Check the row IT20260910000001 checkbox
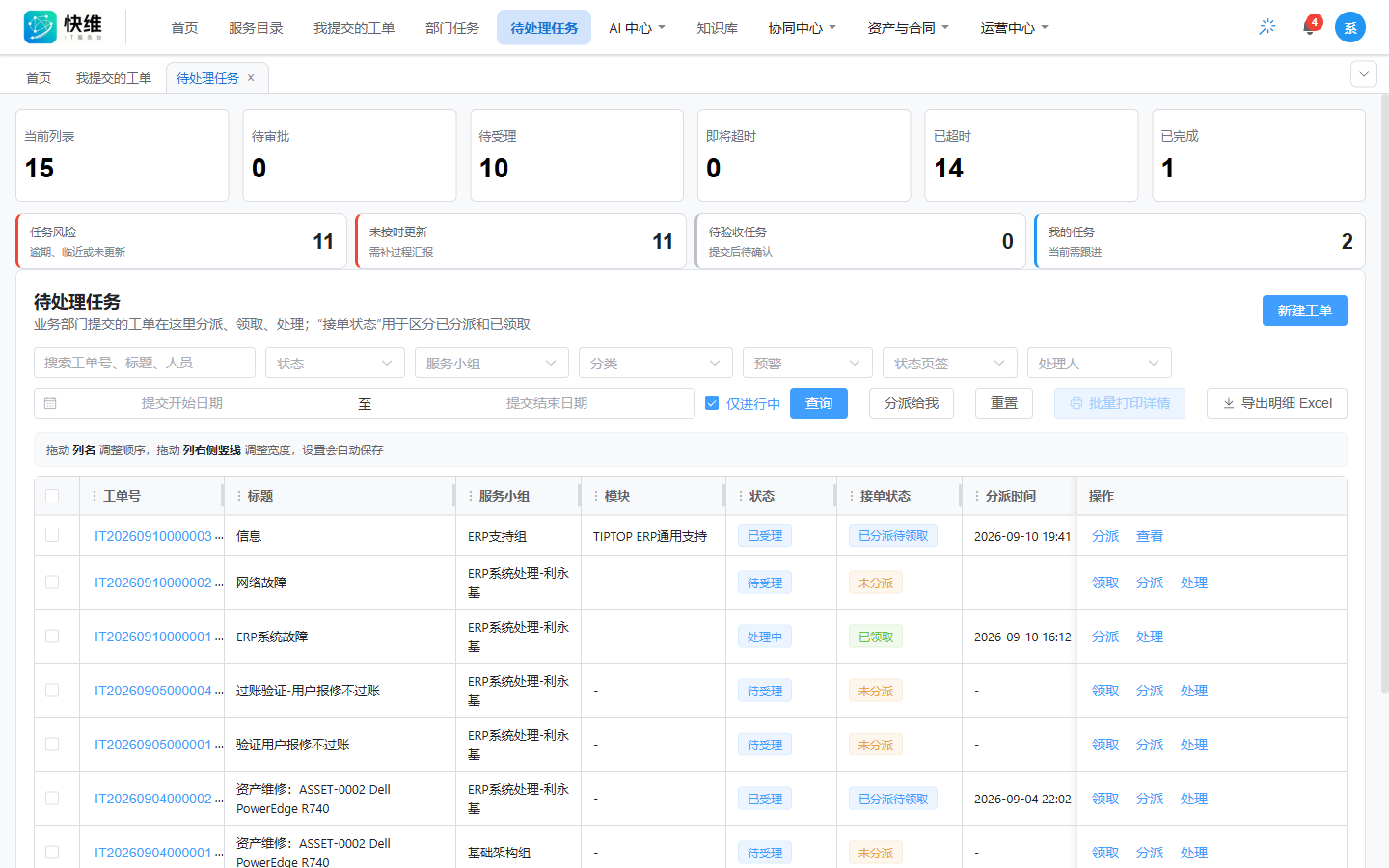This screenshot has height=868, width=1389. pos(52,636)
